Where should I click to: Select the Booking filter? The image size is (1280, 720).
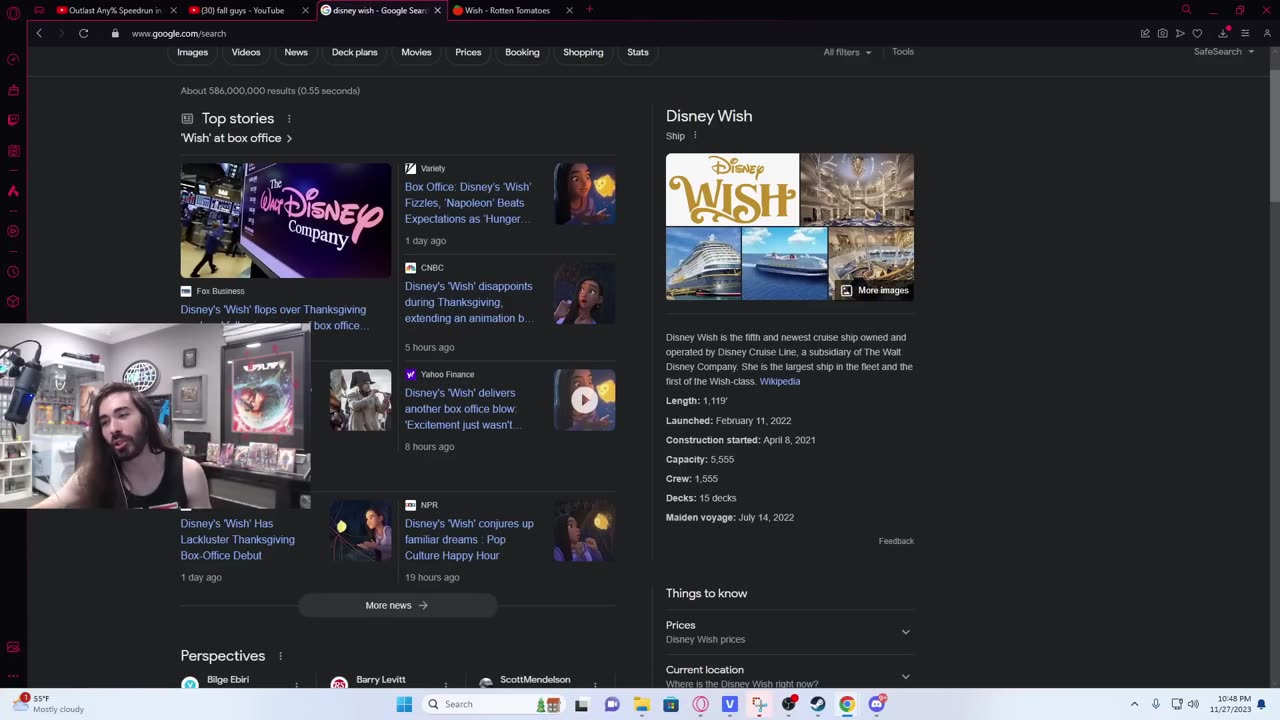tap(522, 52)
